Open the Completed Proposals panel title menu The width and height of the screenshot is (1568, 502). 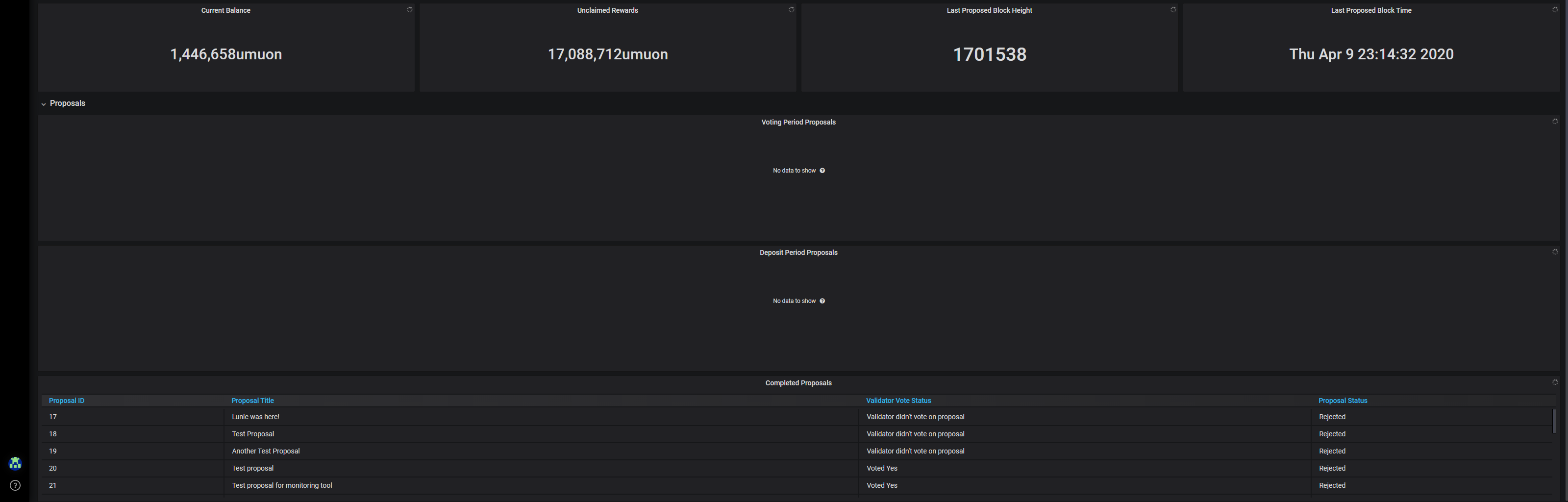pyautogui.click(x=798, y=383)
